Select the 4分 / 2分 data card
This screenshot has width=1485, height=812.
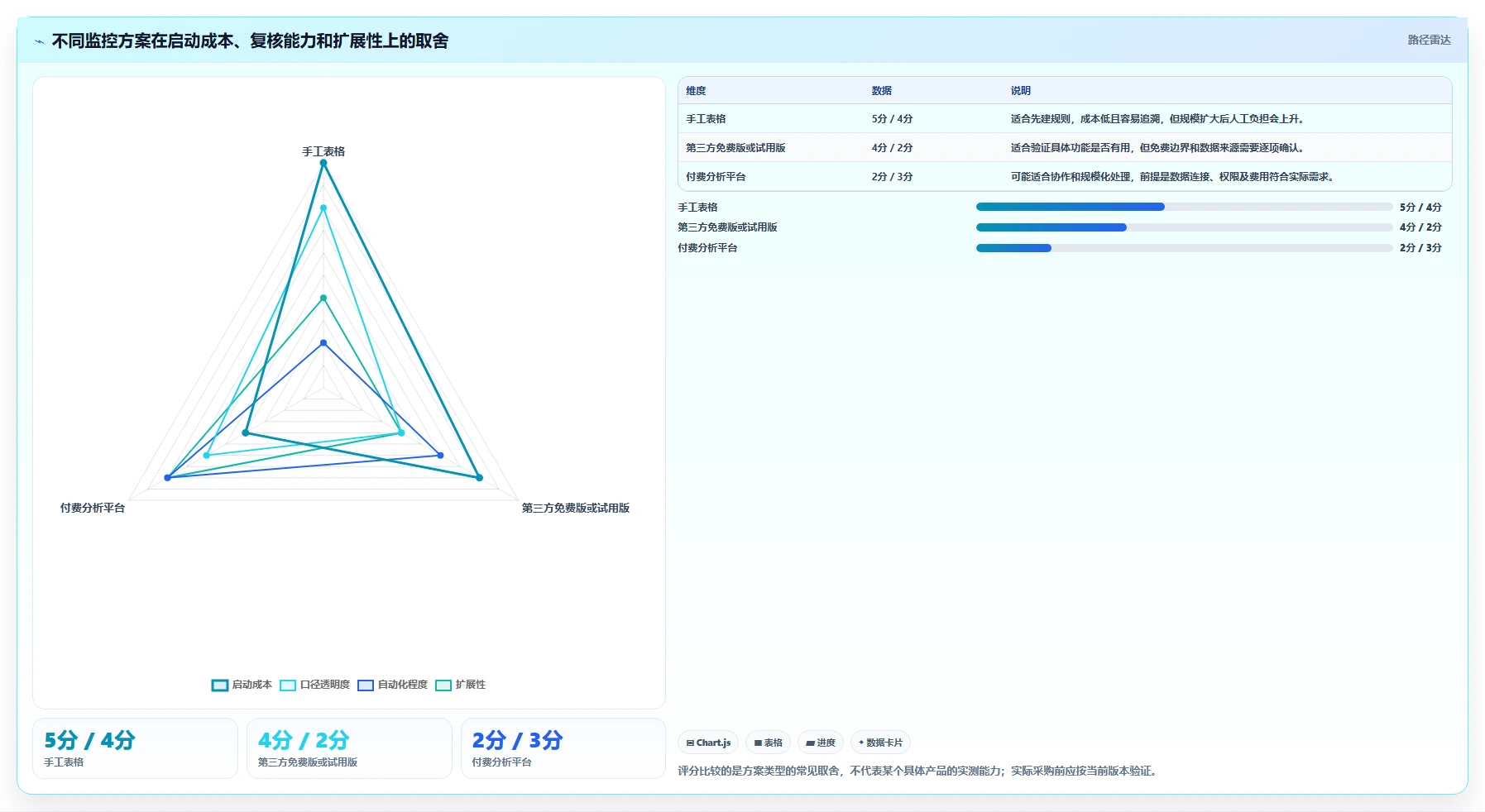coord(349,748)
